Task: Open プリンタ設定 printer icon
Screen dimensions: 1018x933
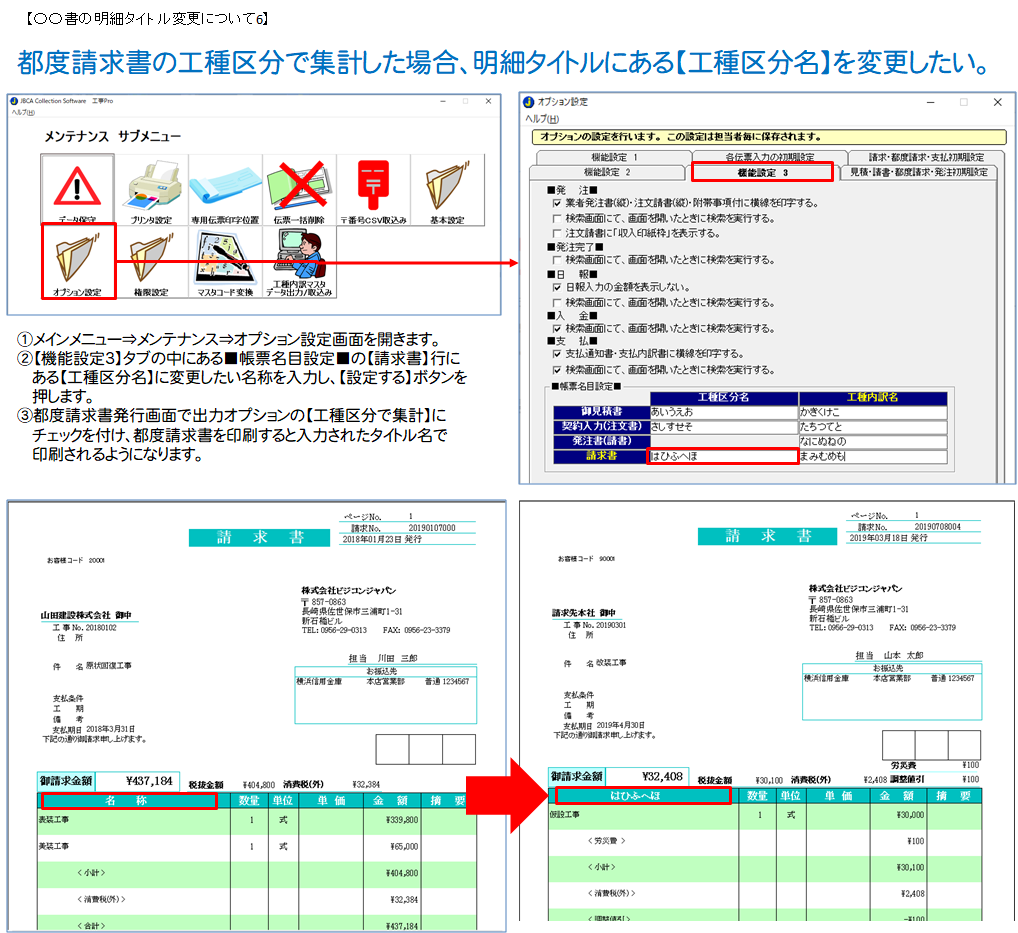Action: (151, 189)
